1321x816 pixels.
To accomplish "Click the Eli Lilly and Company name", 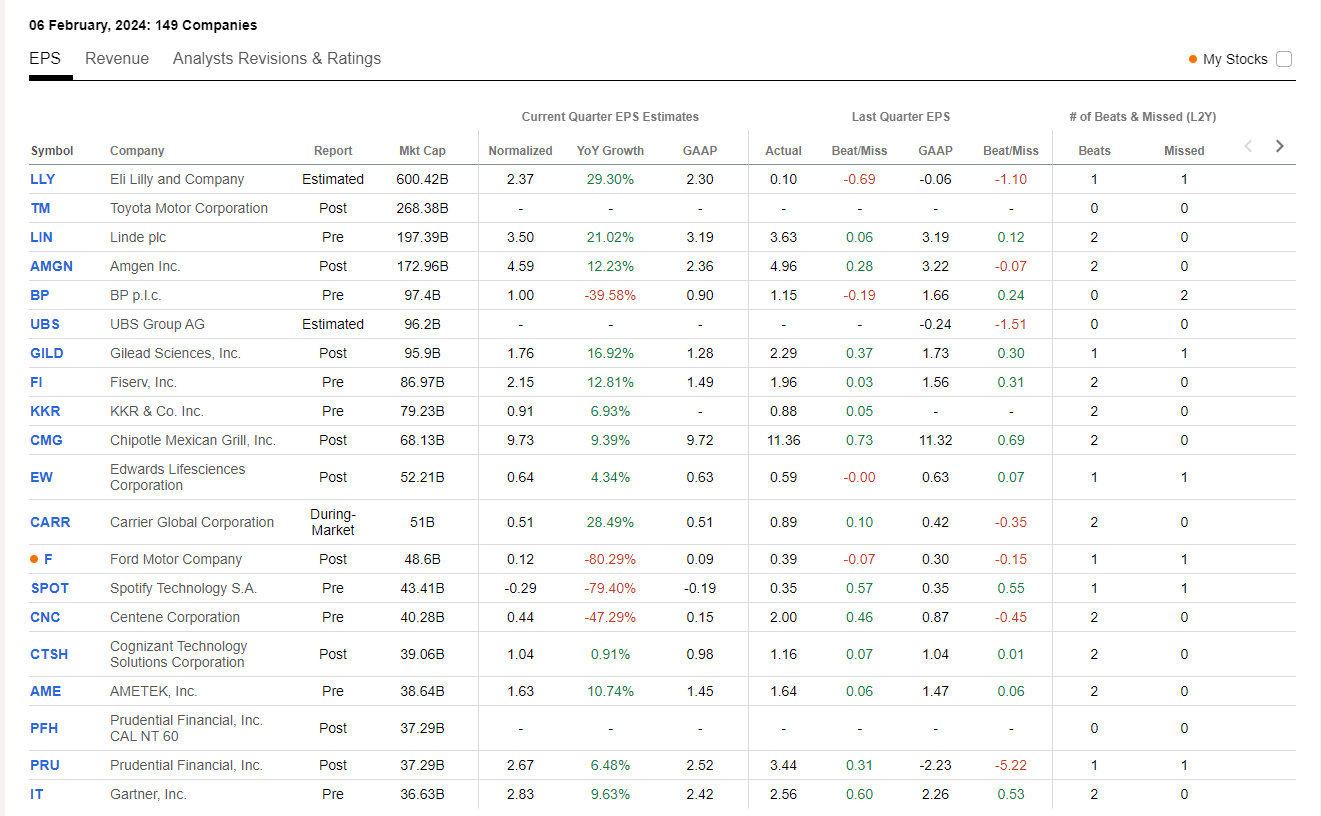I will (x=177, y=179).
